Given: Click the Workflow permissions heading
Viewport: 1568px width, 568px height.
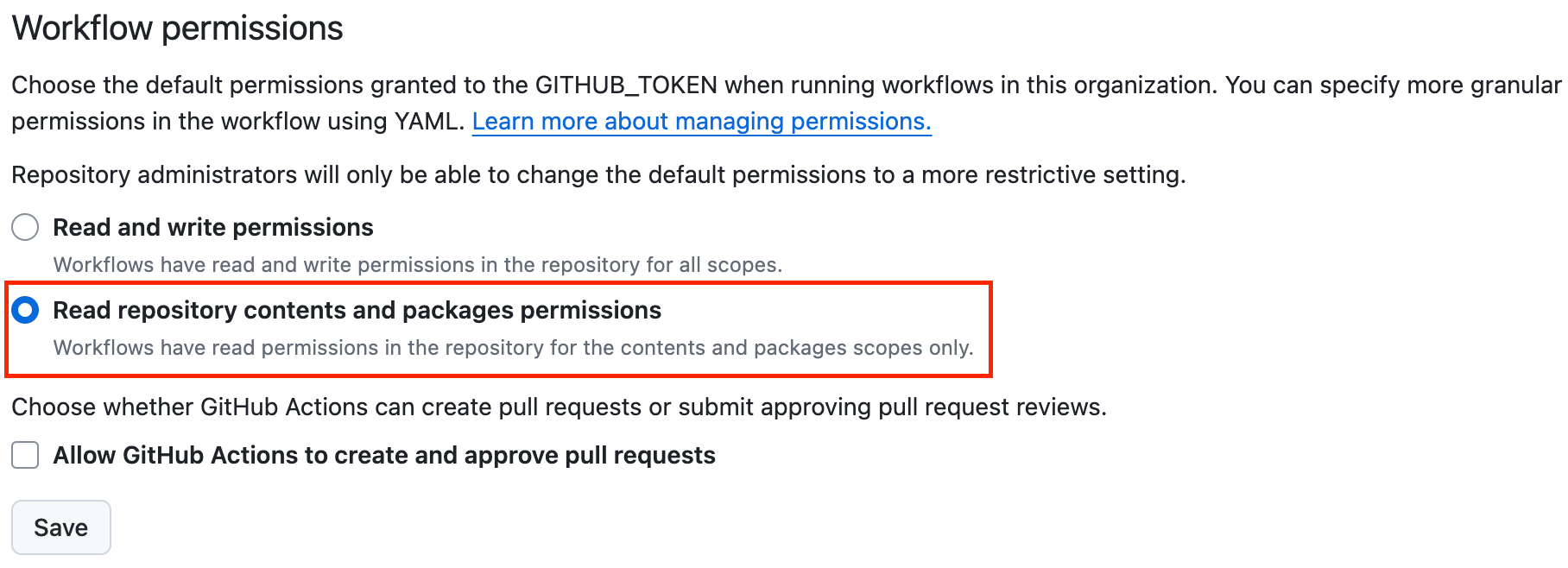Looking at the screenshot, I should click(x=177, y=28).
